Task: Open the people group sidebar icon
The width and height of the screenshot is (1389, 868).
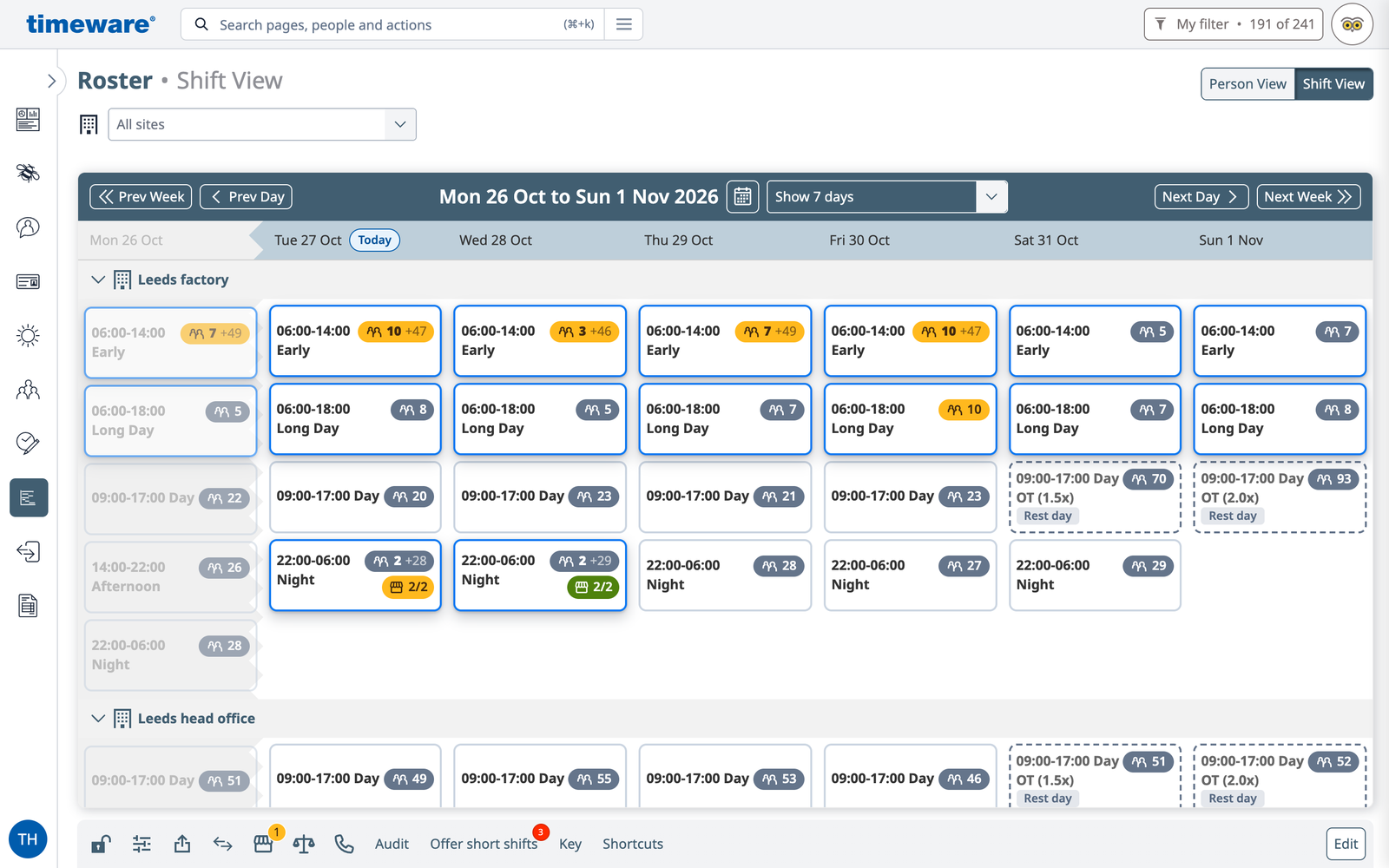Action: coord(28,390)
